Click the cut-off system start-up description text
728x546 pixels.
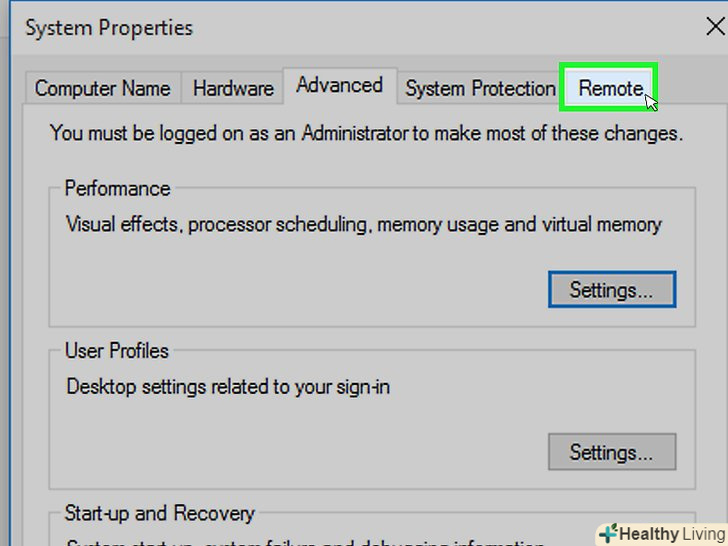pos(300,542)
